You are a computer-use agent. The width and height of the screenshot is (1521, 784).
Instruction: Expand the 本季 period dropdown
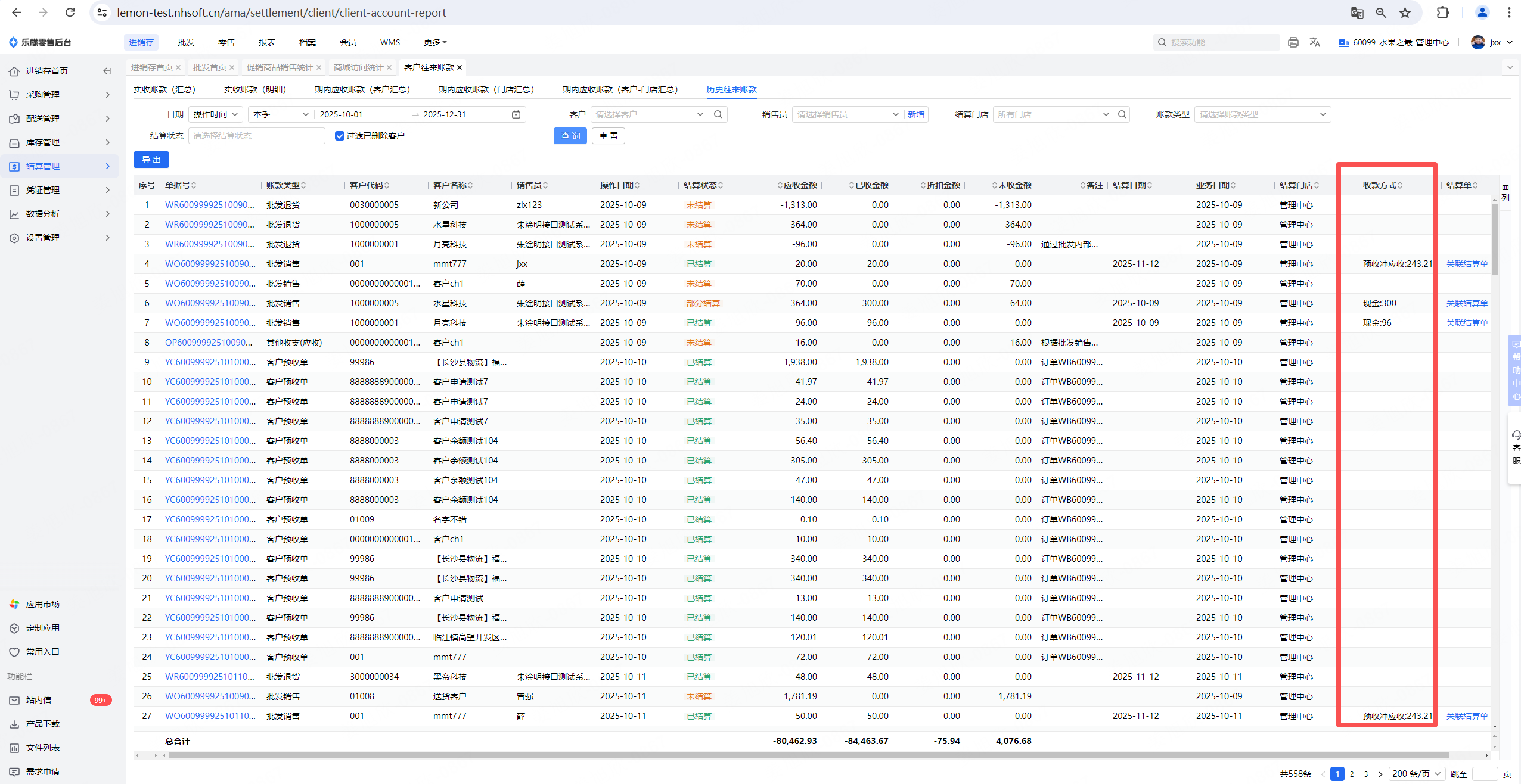click(281, 114)
